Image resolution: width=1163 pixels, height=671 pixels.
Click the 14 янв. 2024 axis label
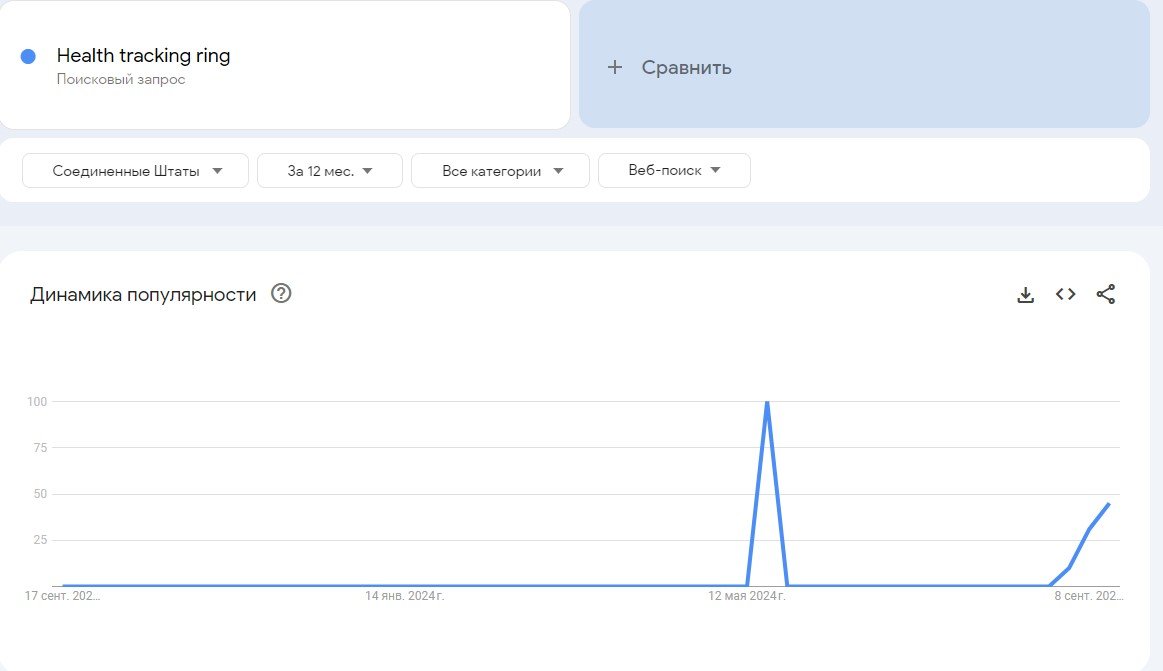click(406, 594)
